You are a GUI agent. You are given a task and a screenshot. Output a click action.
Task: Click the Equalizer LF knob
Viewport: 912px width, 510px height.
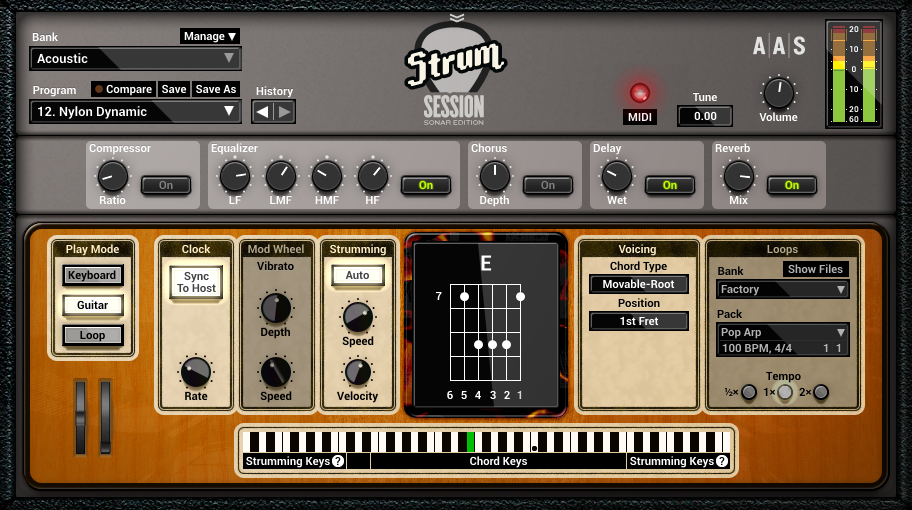234,177
